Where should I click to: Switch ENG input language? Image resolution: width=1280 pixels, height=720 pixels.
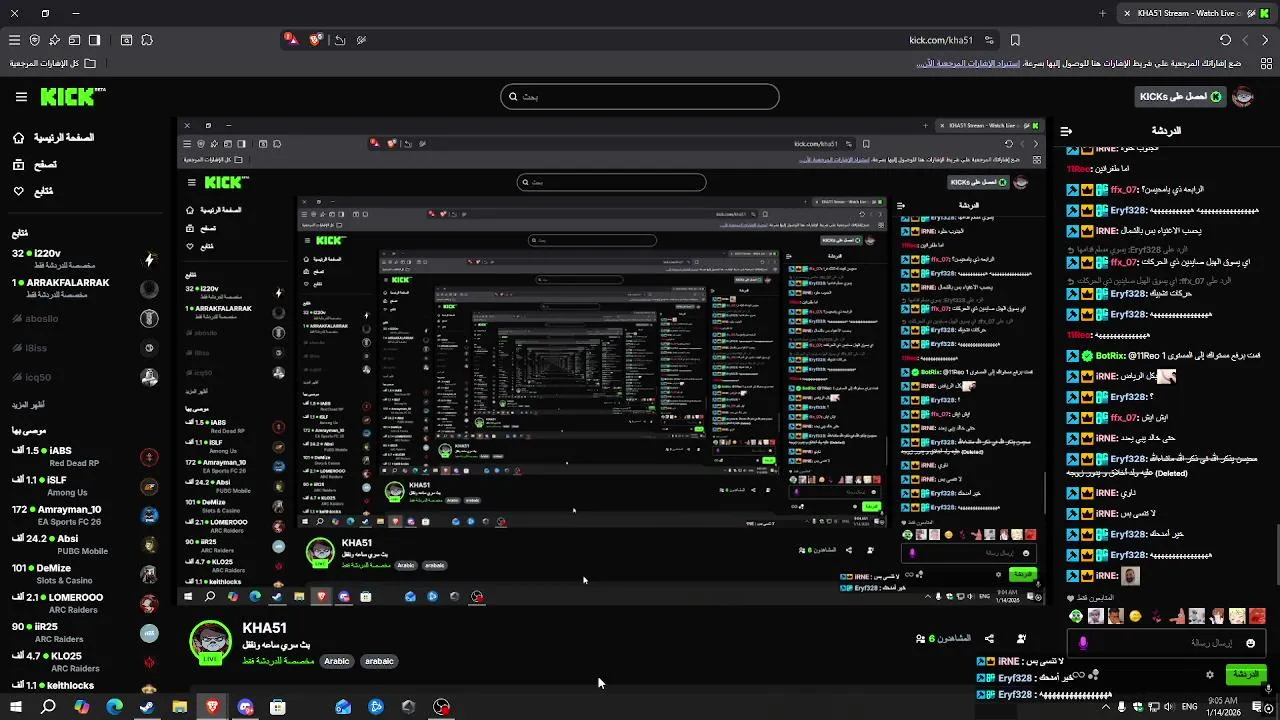(x=1189, y=707)
